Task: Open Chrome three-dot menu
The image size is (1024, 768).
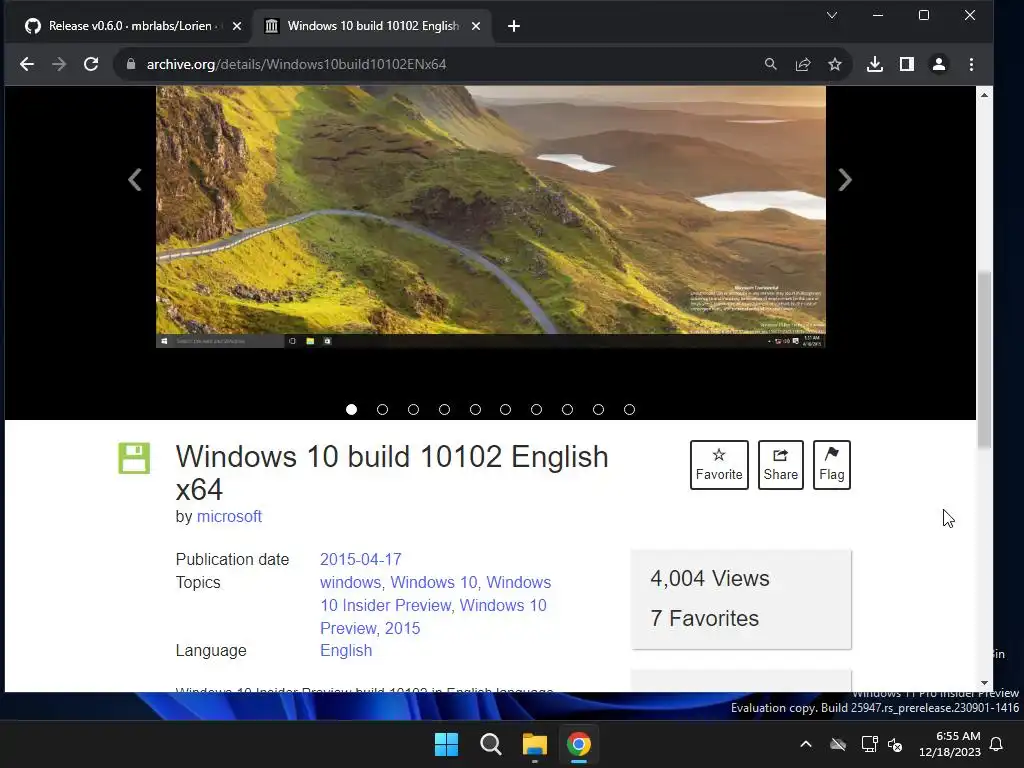Action: point(971,64)
